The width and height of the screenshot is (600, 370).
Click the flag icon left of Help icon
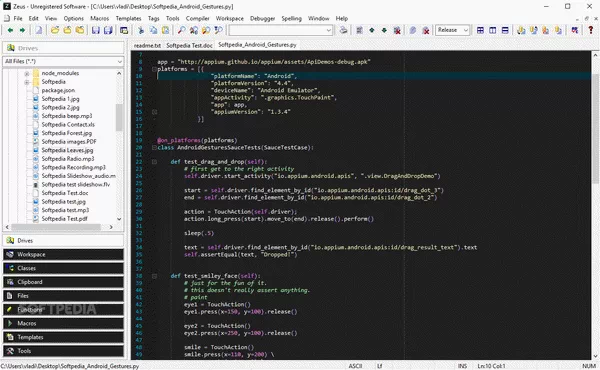(574, 30)
